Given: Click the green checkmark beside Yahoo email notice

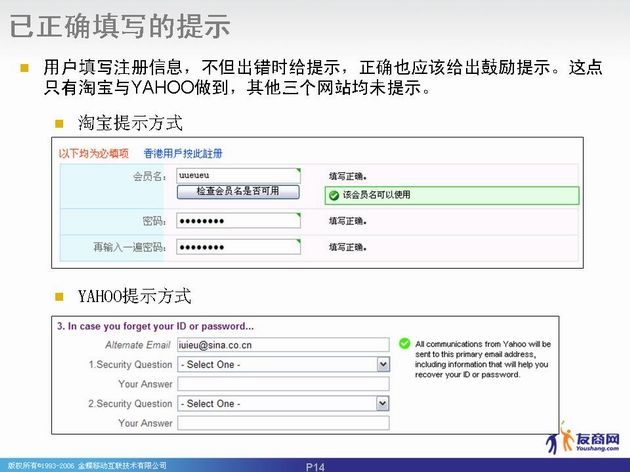Looking at the screenshot, I should (x=402, y=343).
